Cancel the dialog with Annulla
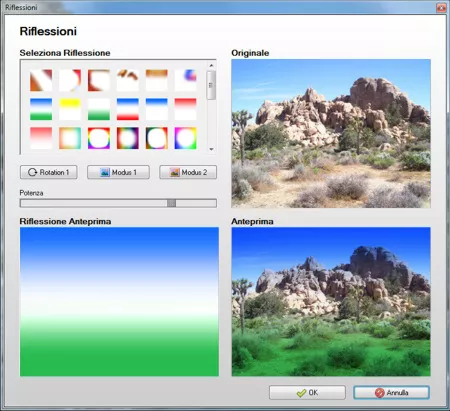Screen dimensions: 450x411 click(391, 393)
